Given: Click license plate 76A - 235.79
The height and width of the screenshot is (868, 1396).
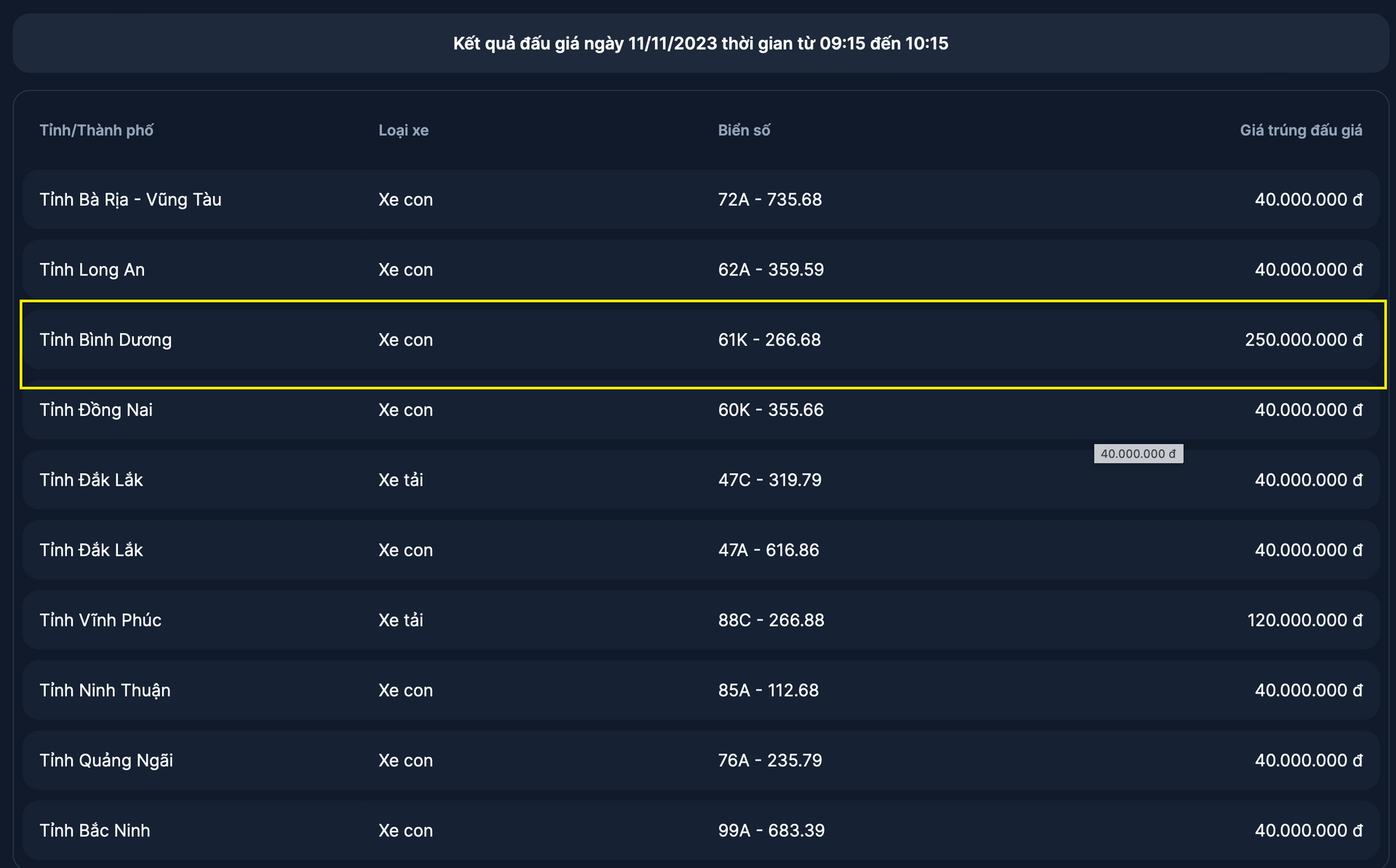Looking at the screenshot, I should 770,761.
